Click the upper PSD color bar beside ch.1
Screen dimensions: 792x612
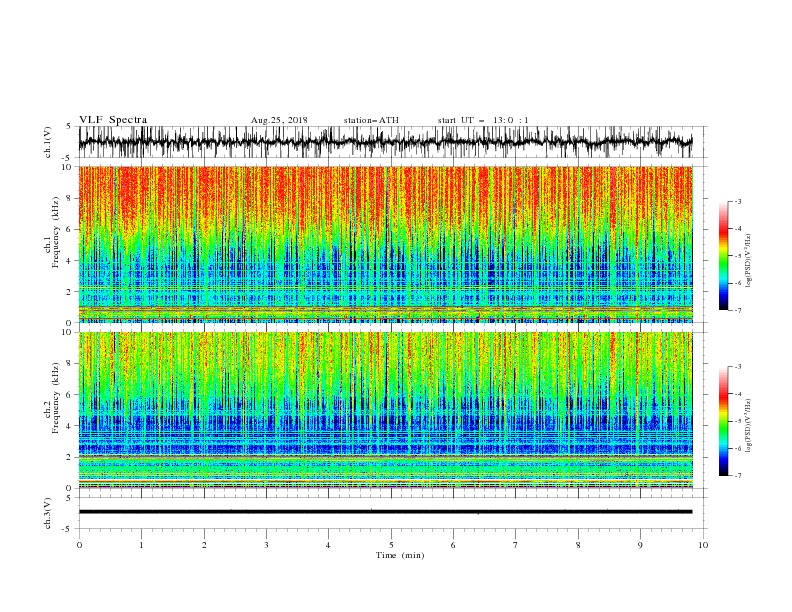[723, 256]
